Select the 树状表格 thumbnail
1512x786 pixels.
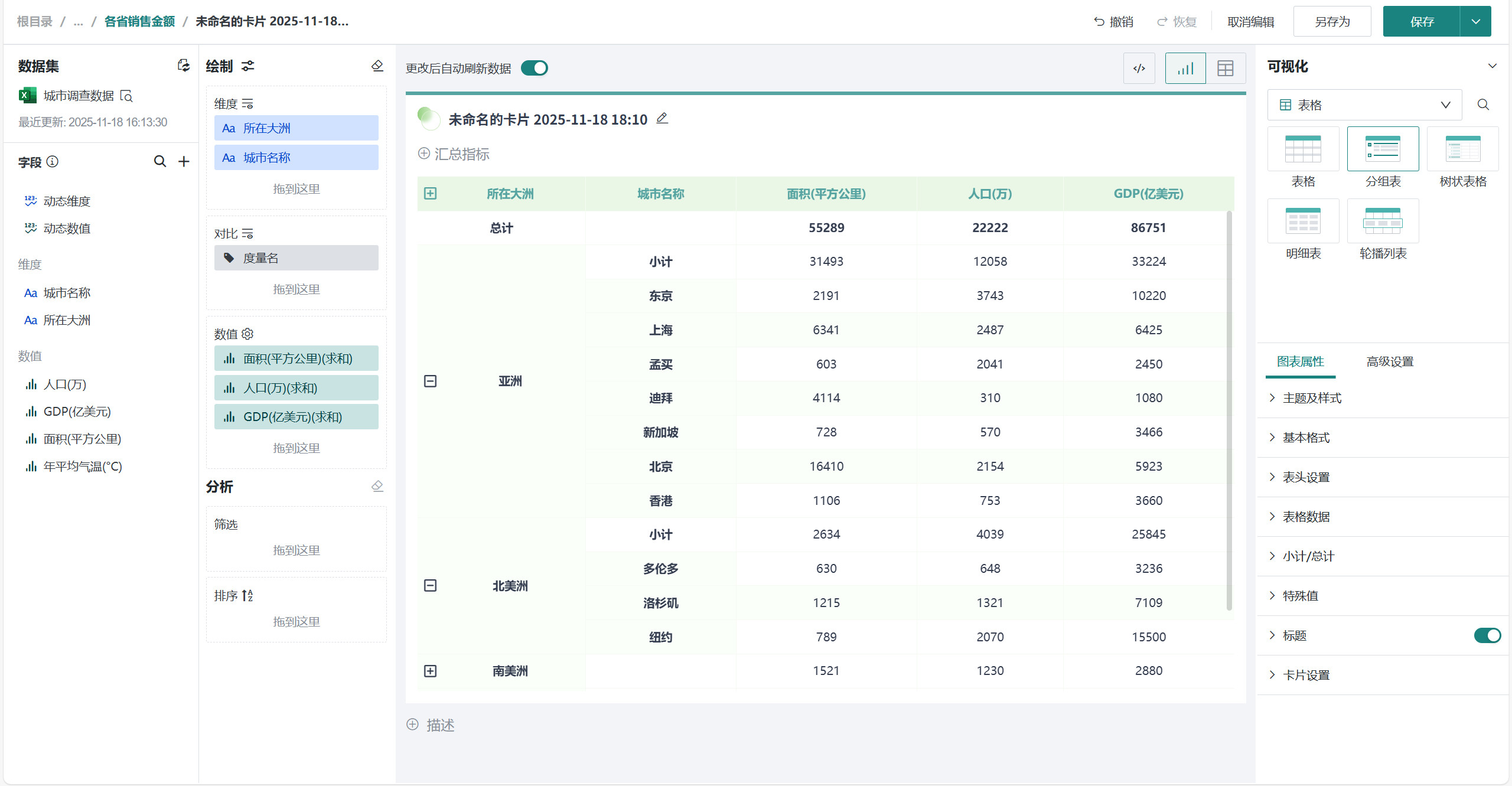point(1462,150)
